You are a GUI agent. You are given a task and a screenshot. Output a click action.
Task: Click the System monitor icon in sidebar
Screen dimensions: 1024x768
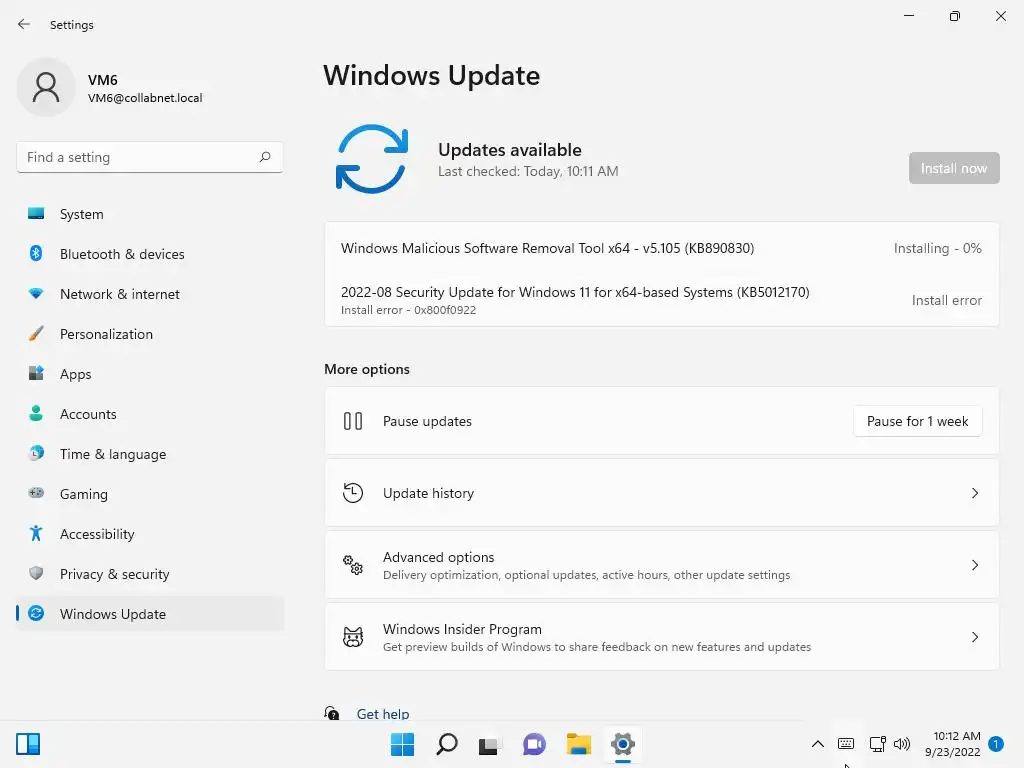[36, 214]
